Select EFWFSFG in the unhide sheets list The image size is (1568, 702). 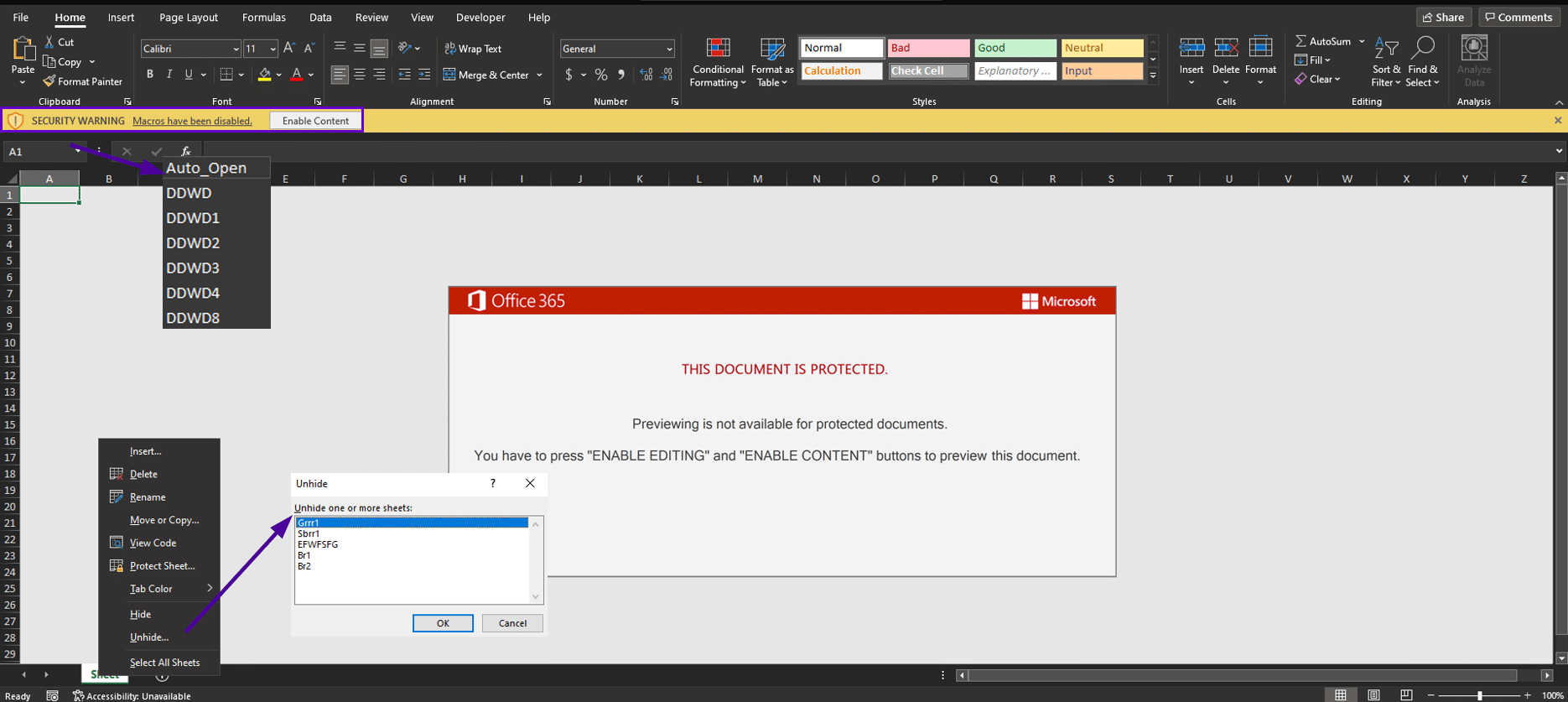tap(412, 544)
